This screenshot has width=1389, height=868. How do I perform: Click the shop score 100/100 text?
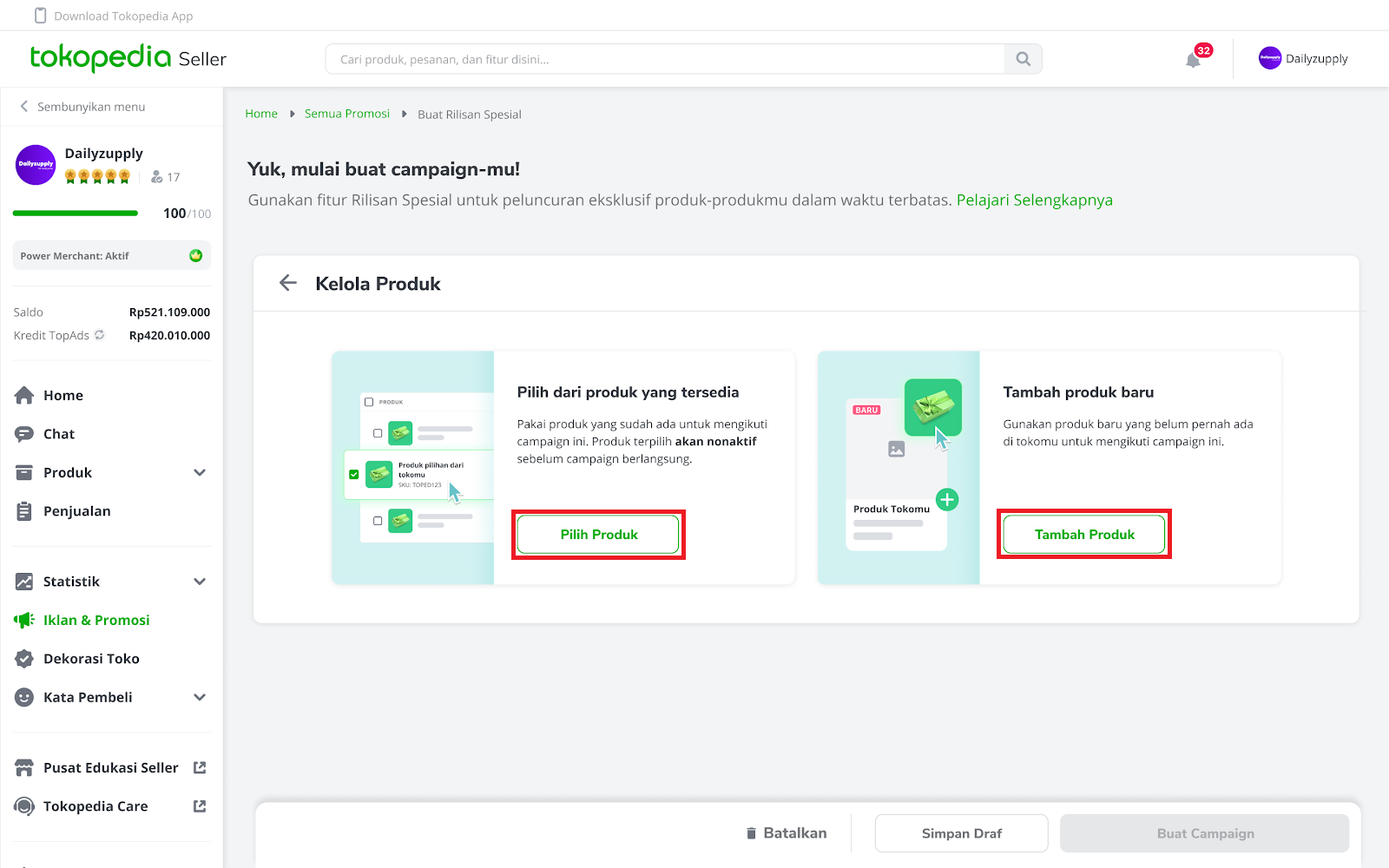click(187, 214)
